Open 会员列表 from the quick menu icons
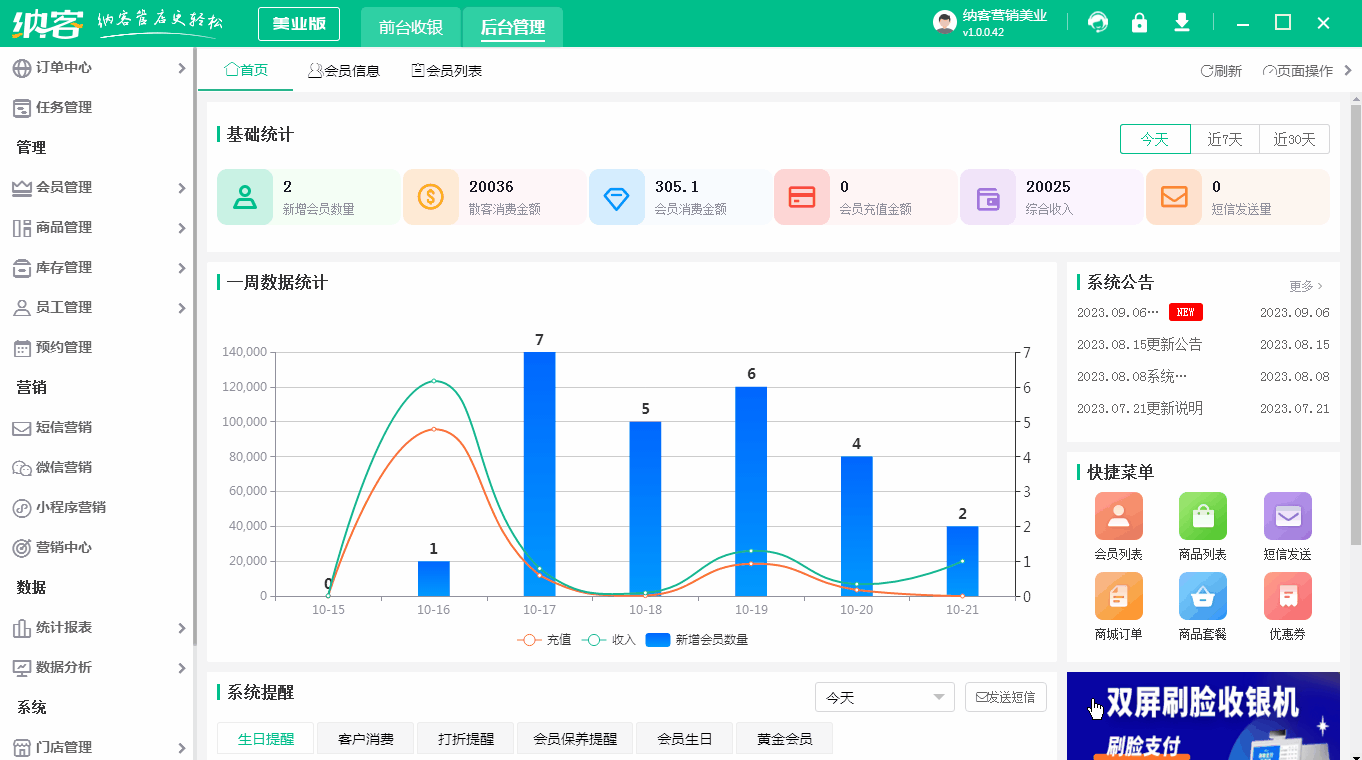This screenshot has height=760, width=1362. (1118, 515)
